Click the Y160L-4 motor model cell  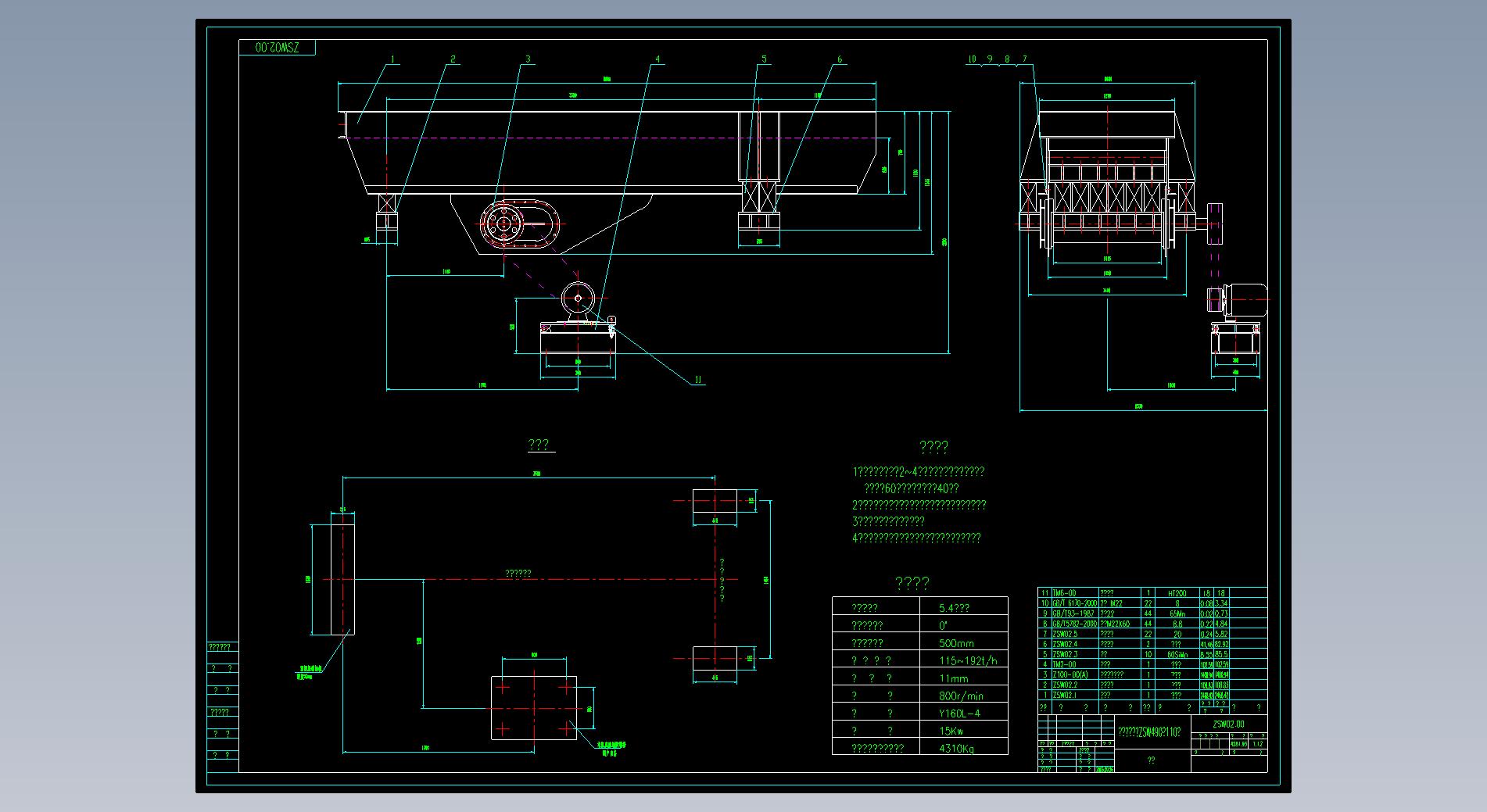pos(959,713)
